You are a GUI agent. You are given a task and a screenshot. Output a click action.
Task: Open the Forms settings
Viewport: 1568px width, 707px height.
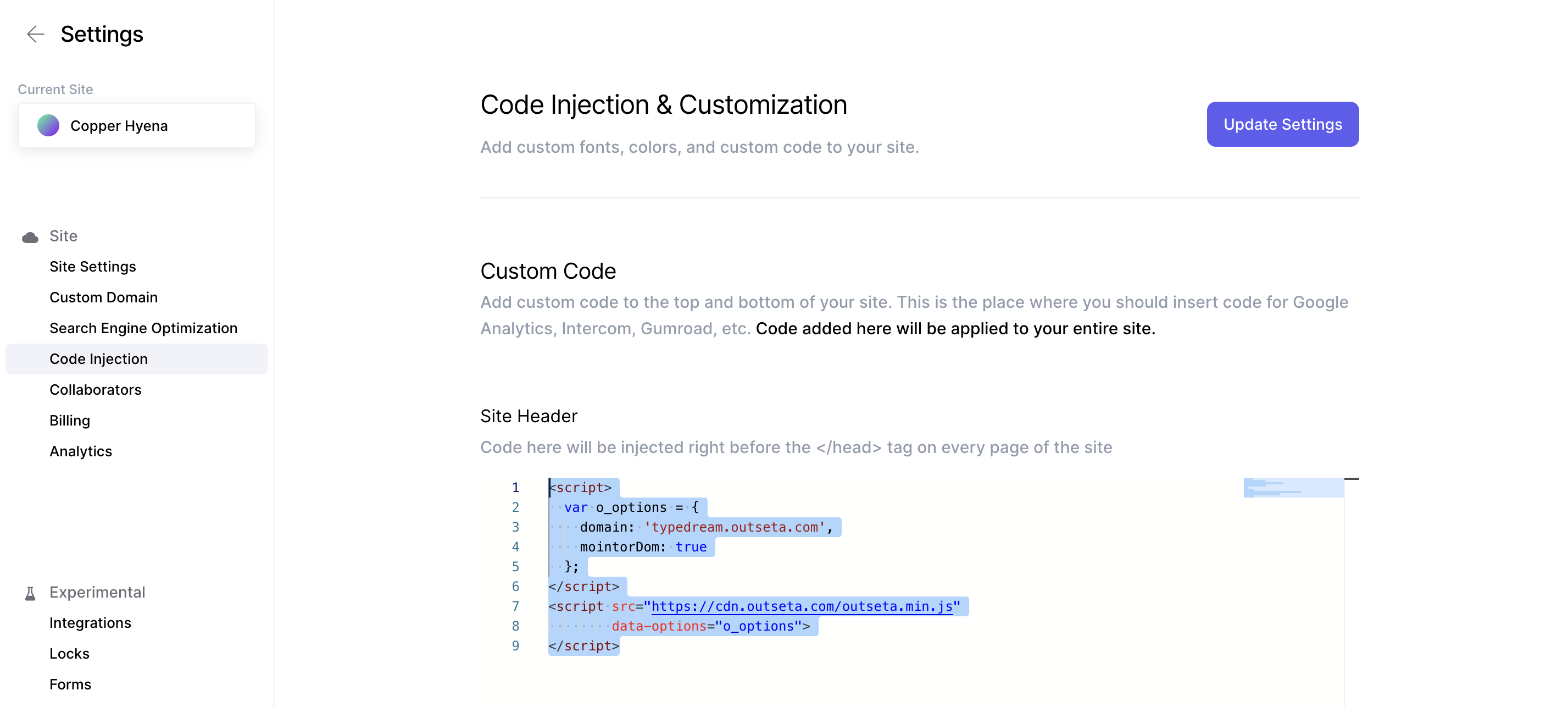click(70, 684)
